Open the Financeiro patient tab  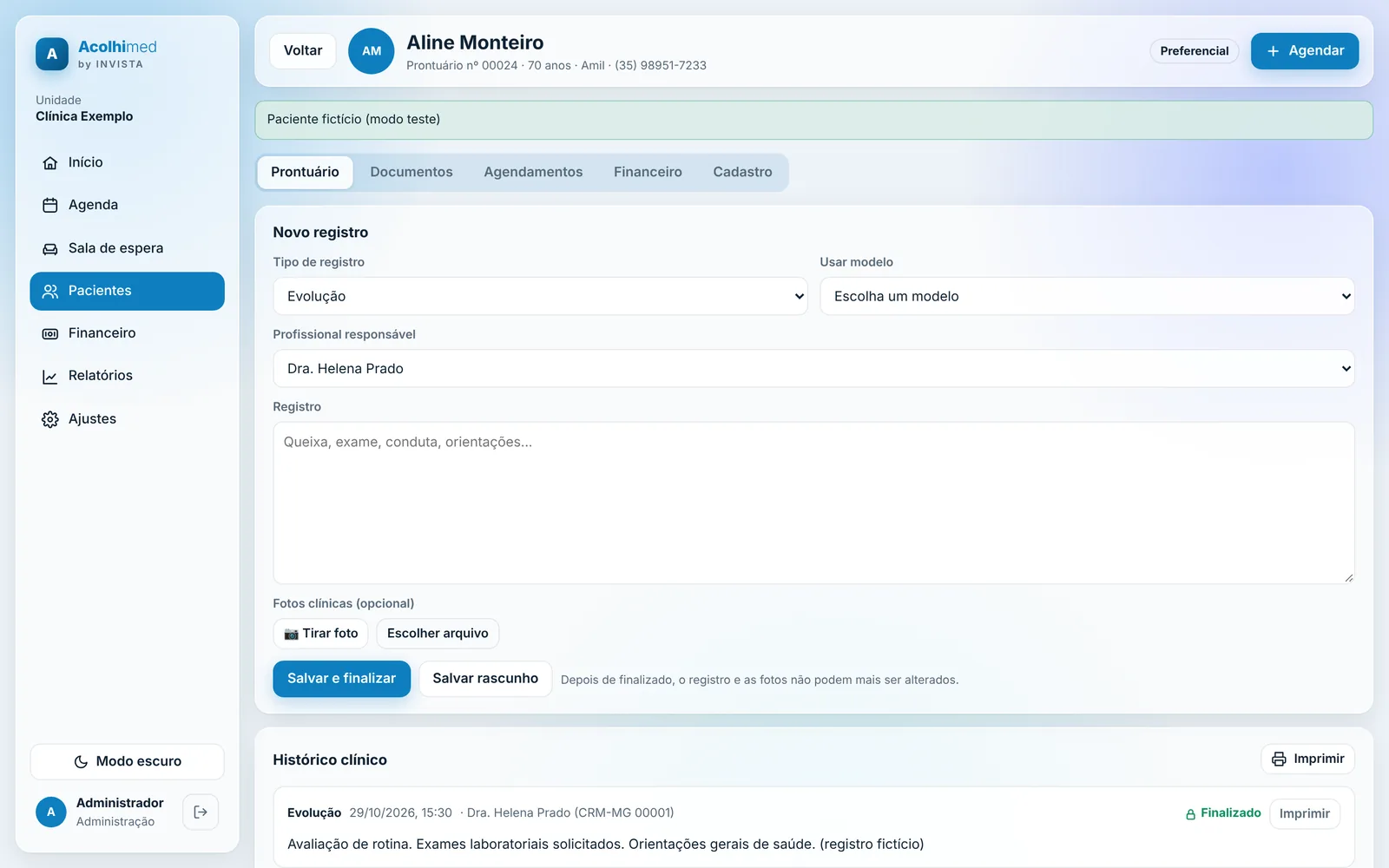click(x=648, y=173)
